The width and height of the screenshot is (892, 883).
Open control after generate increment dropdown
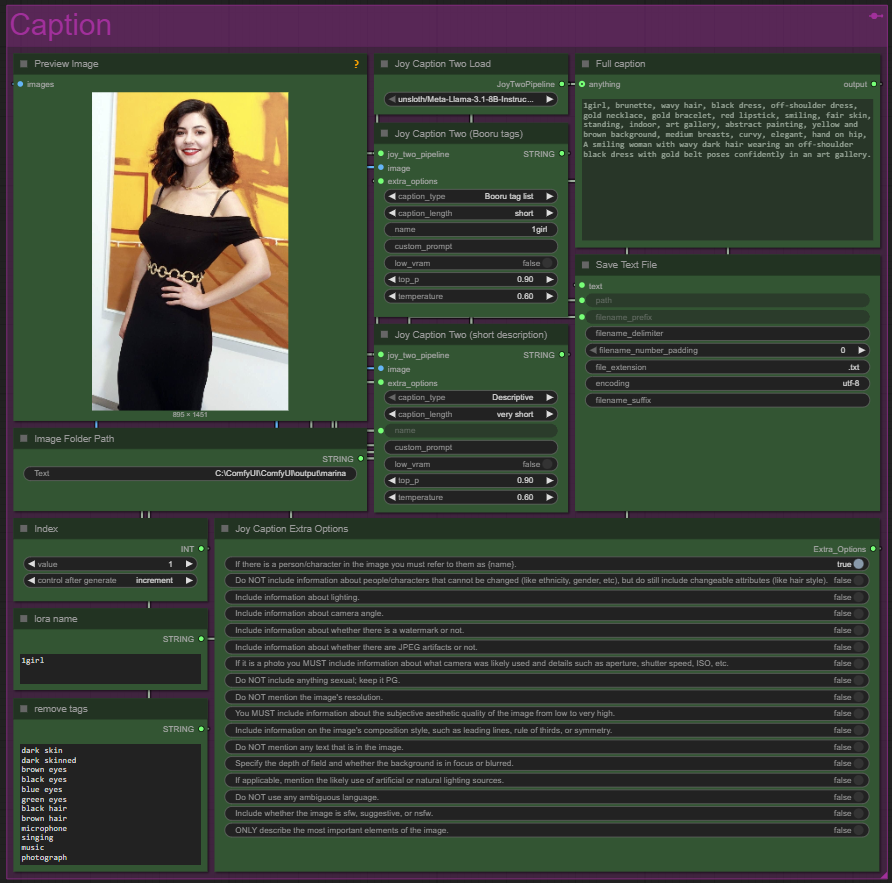[110, 580]
